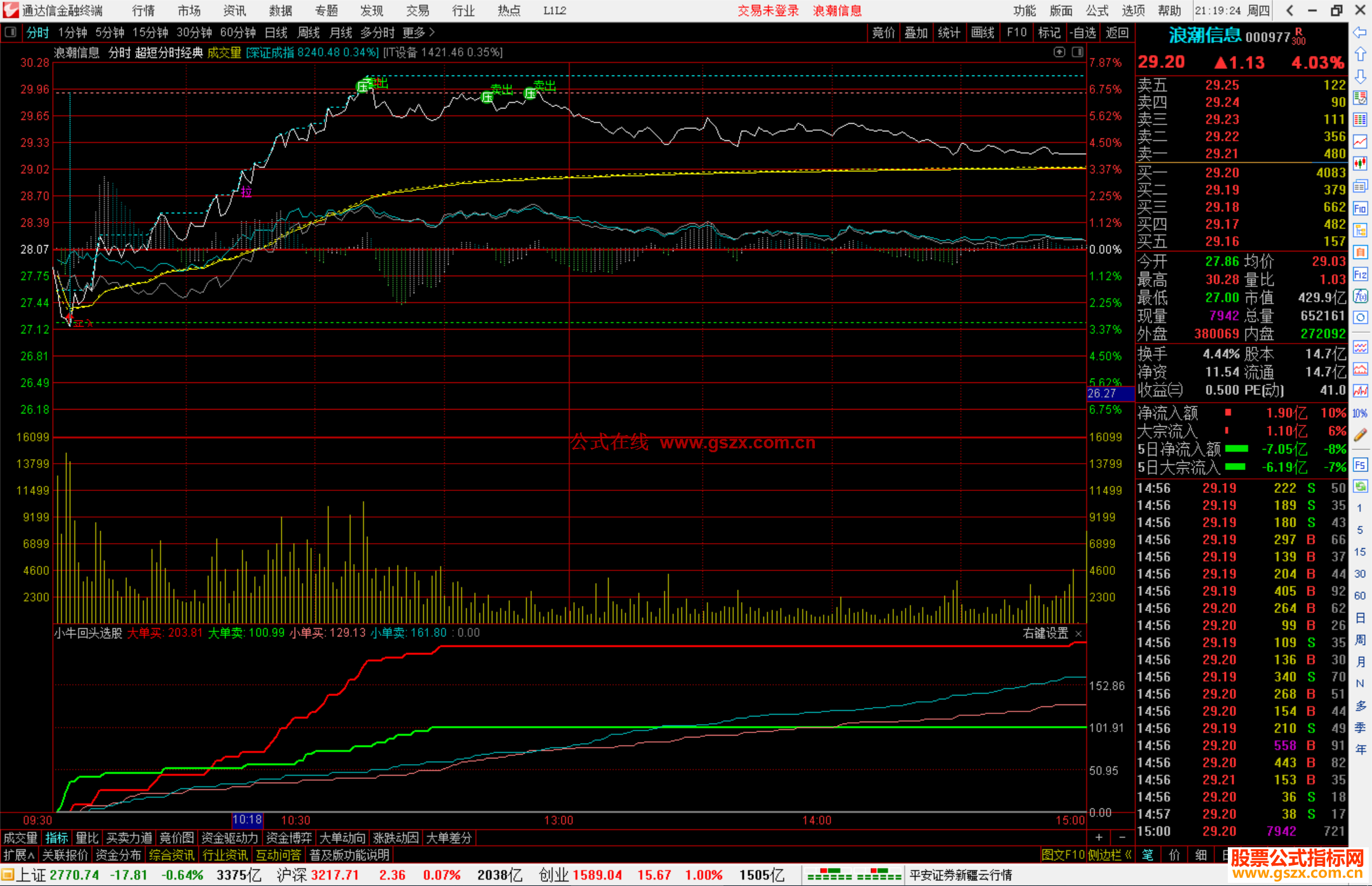Select the pencil drawing icon in sidebar
The width and height of the screenshot is (1372, 886).
click(x=1360, y=435)
